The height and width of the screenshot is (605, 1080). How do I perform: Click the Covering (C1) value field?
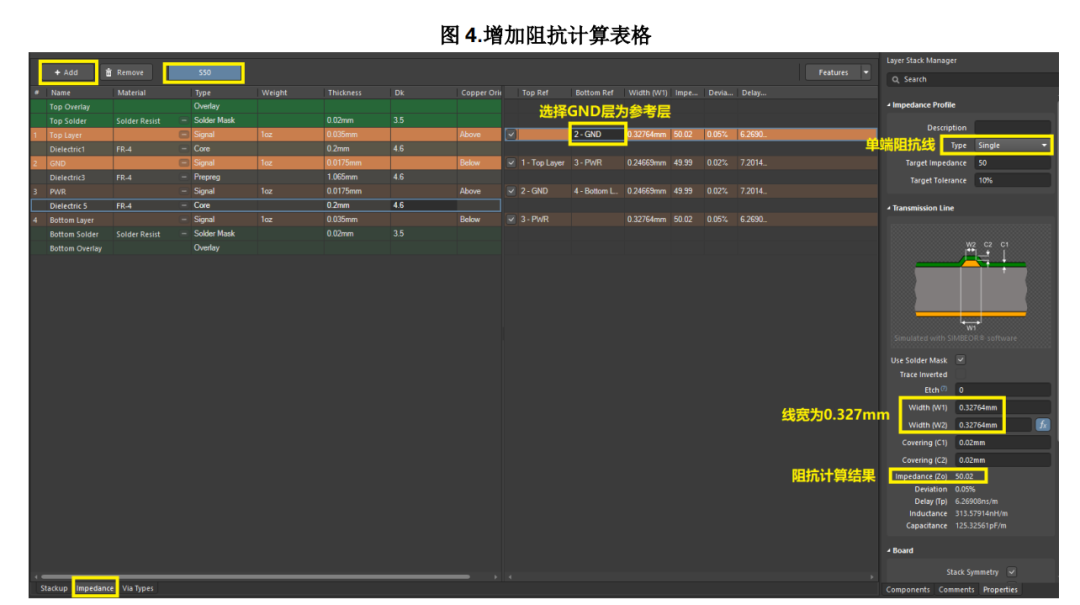(x=1003, y=443)
